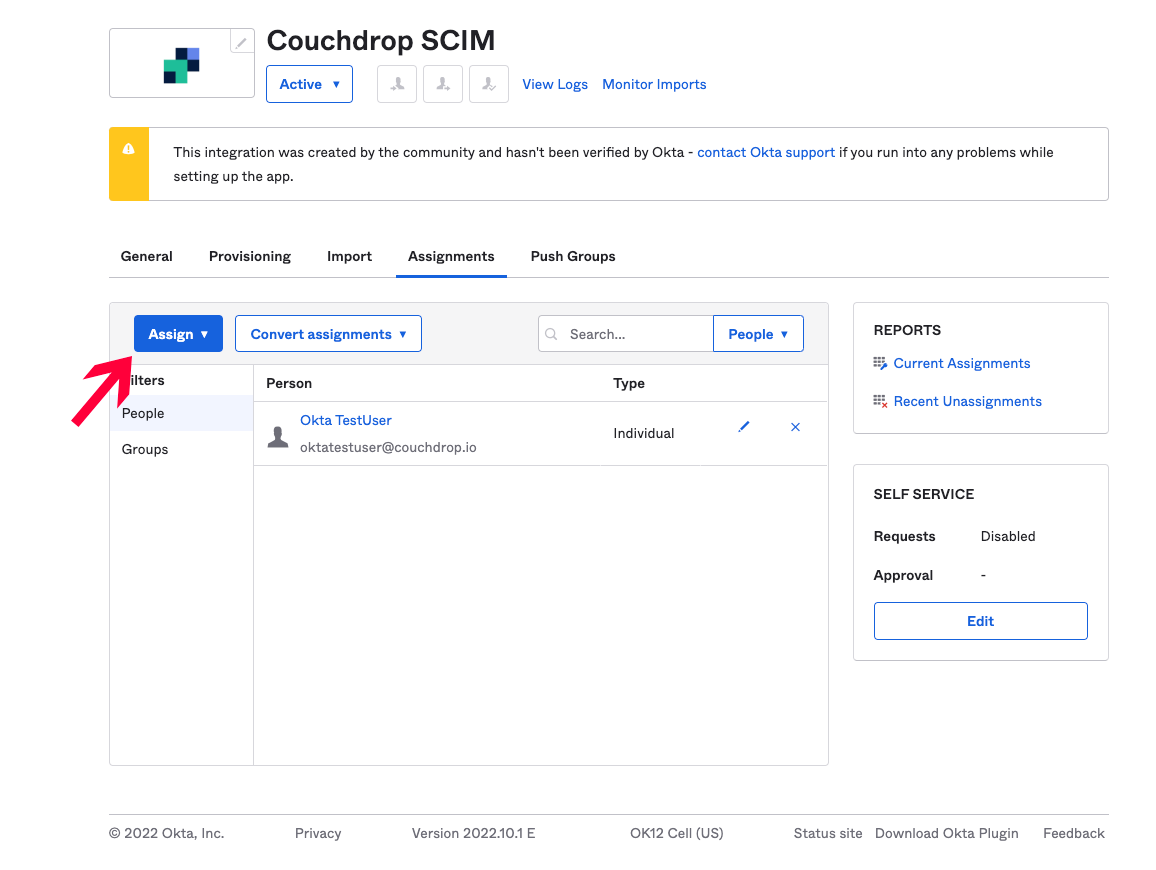This screenshot has width=1156, height=870.
Task: Click the person icon with incoming arrow
Action: click(x=397, y=84)
